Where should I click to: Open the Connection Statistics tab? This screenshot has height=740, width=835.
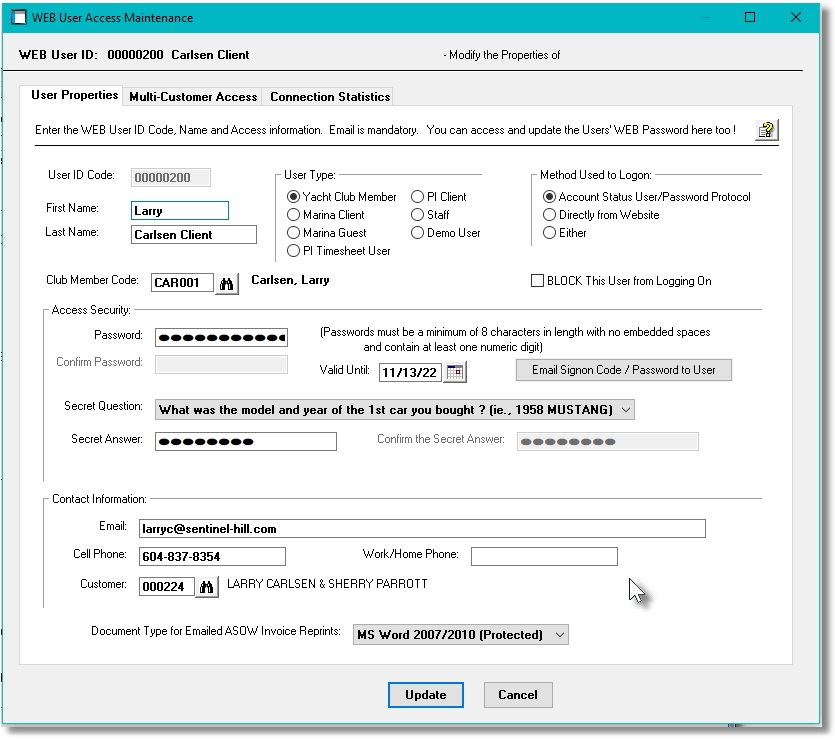click(329, 97)
